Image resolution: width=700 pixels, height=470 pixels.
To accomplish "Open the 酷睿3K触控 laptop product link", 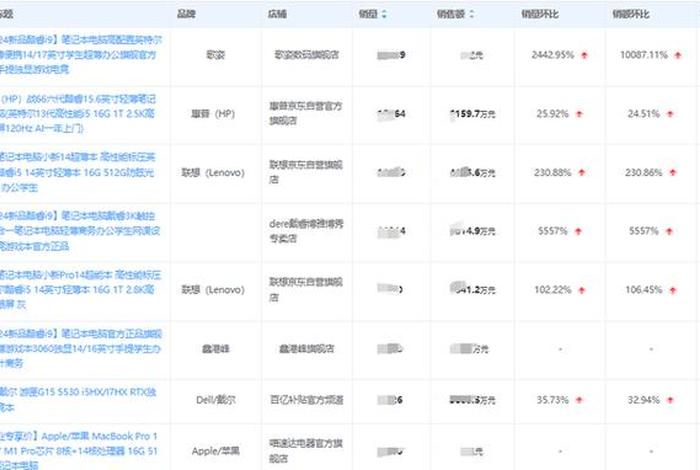I will click(x=80, y=231).
